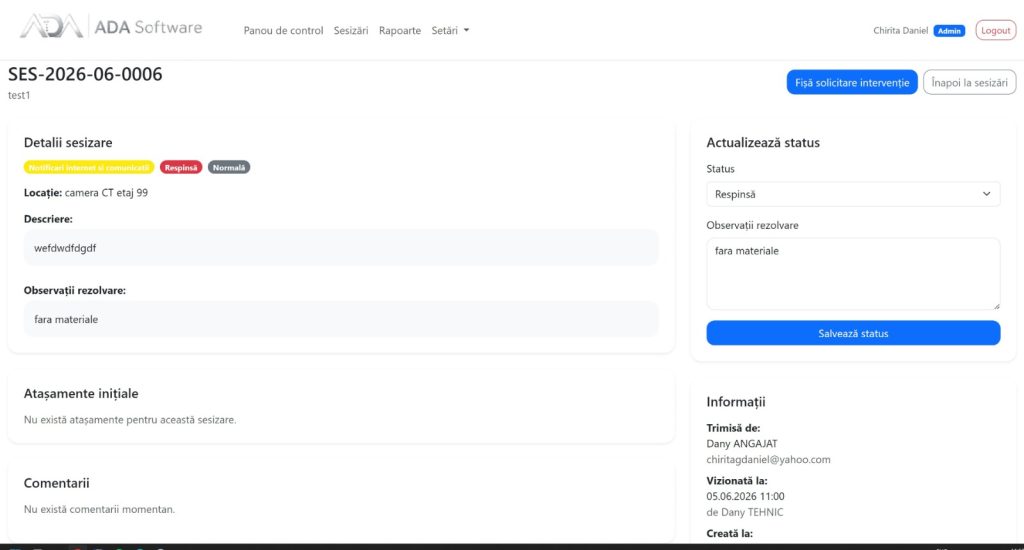Image resolution: width=1024 pixels, height=550 pixels.
Task: Click Salvează status button
Action: pyautogui.click(x=853, y=333)
